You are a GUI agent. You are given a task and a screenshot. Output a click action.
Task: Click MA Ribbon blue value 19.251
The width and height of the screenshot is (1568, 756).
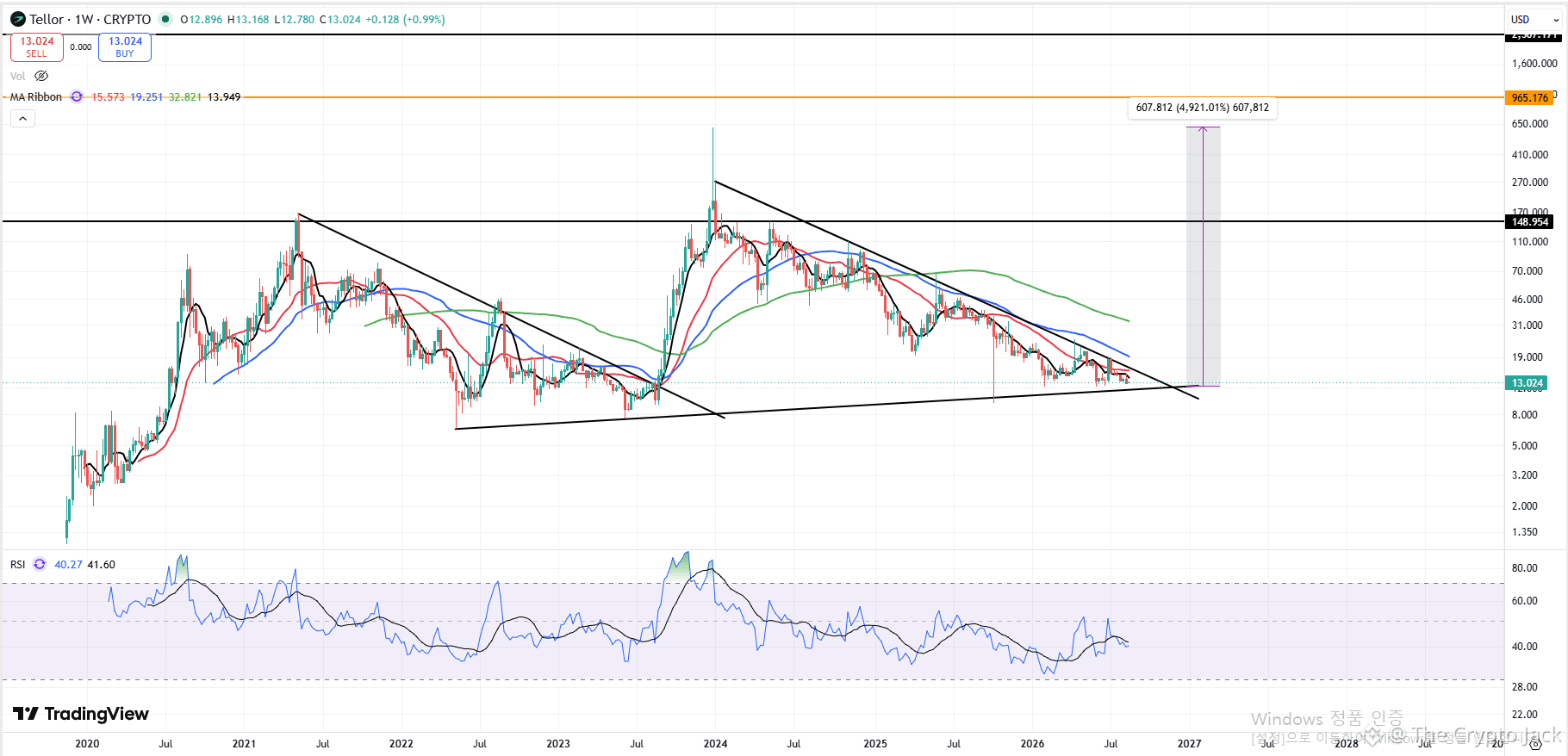point(146,96)
